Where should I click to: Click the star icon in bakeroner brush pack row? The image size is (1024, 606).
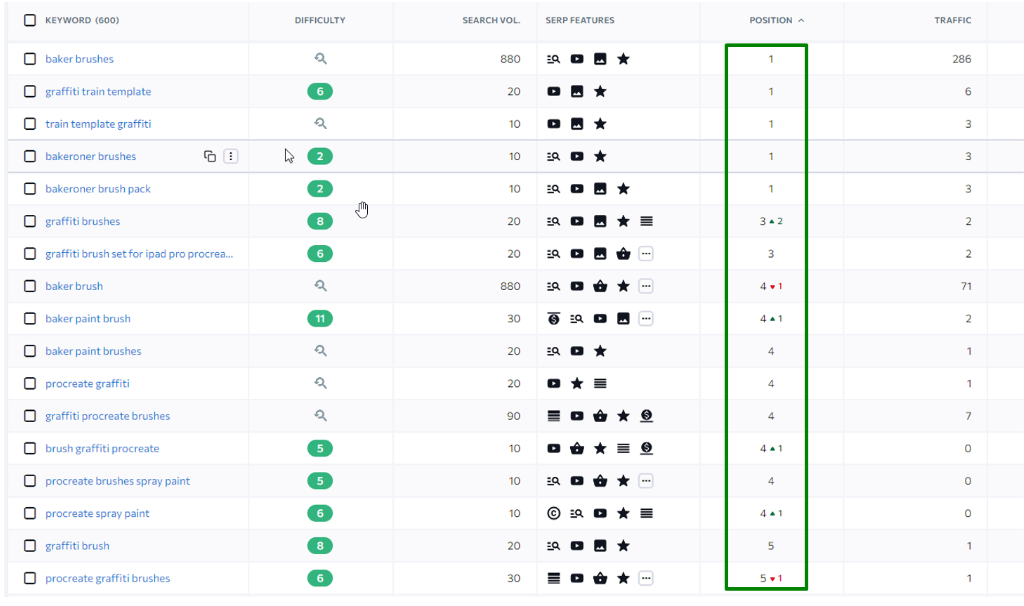click(623, 189)
